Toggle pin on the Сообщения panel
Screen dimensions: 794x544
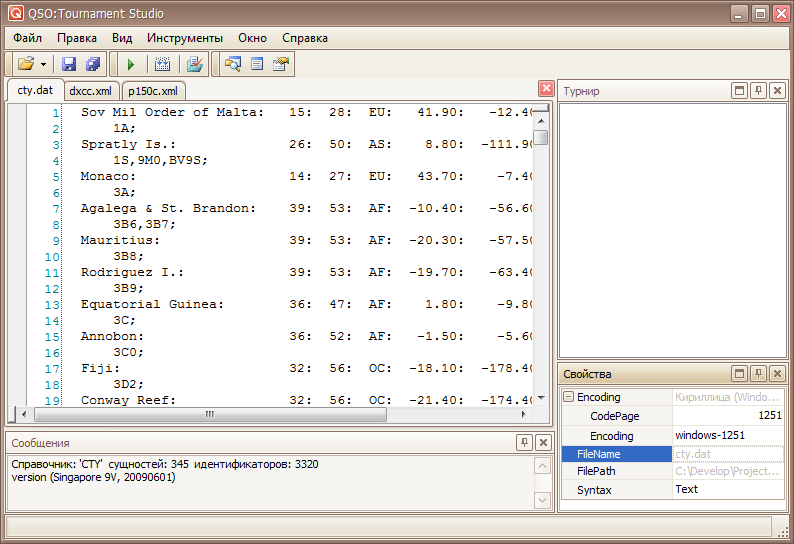pos(524,442)
